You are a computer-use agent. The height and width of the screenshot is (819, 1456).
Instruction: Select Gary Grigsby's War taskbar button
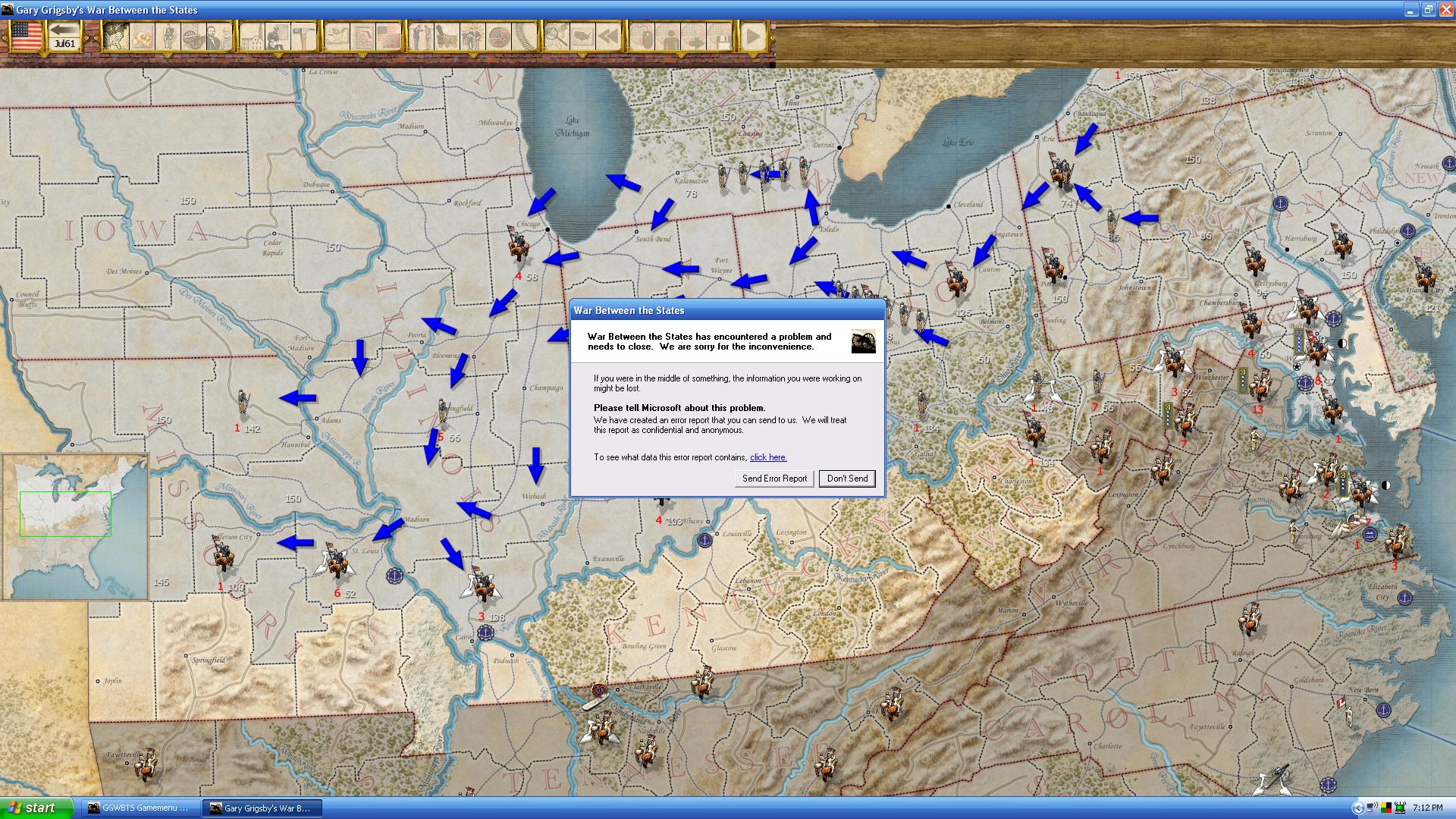coord(262,808)
